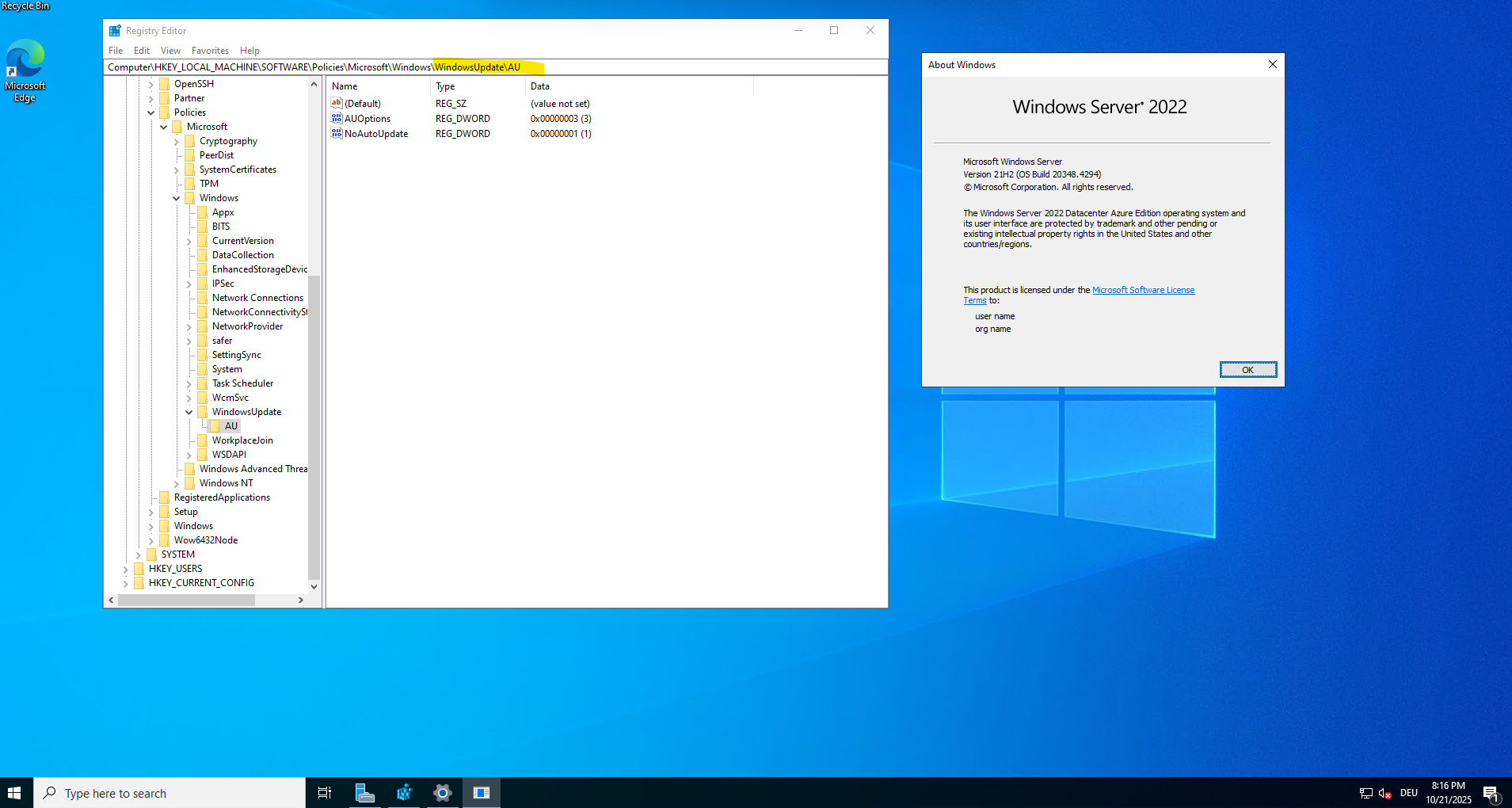Click the muted volume tray icon
The image size is (1512, 808).
coord(1385,793)
